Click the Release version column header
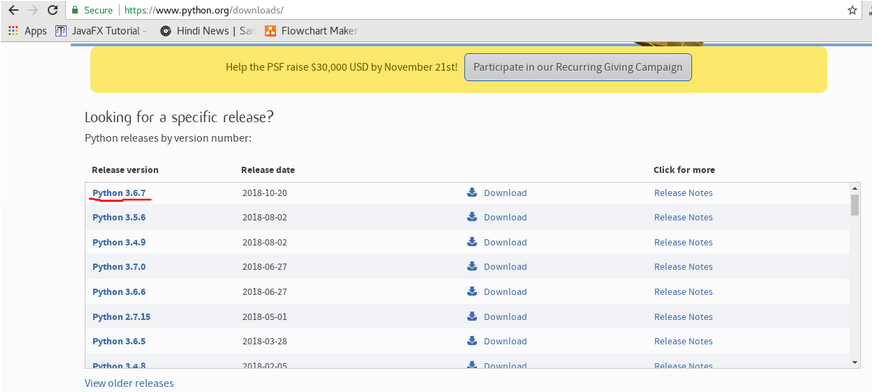This screenshot has height=392, width=878. [x=125, y=170]
